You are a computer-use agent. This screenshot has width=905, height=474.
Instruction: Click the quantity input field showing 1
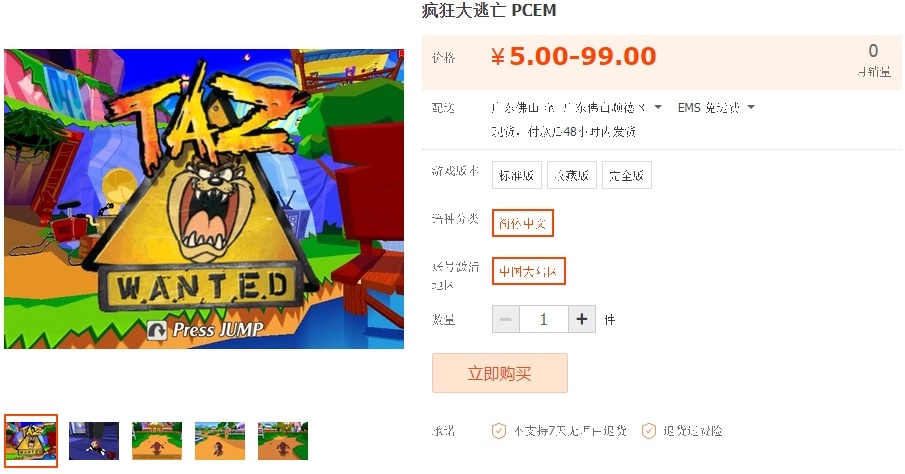click(544, 319)
